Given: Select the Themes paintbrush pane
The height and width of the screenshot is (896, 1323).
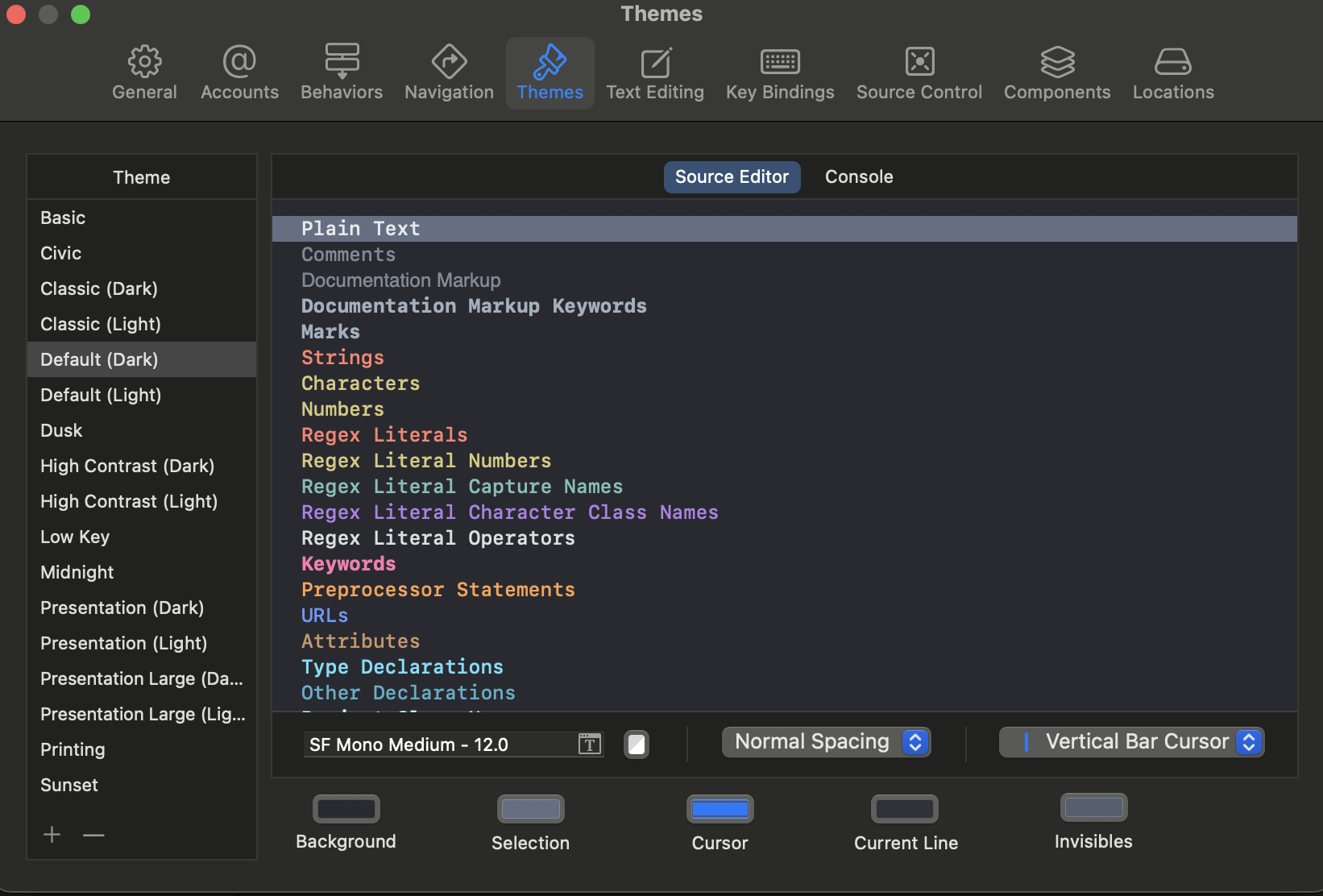Looking at the screenshot, I should pos(550,73).
